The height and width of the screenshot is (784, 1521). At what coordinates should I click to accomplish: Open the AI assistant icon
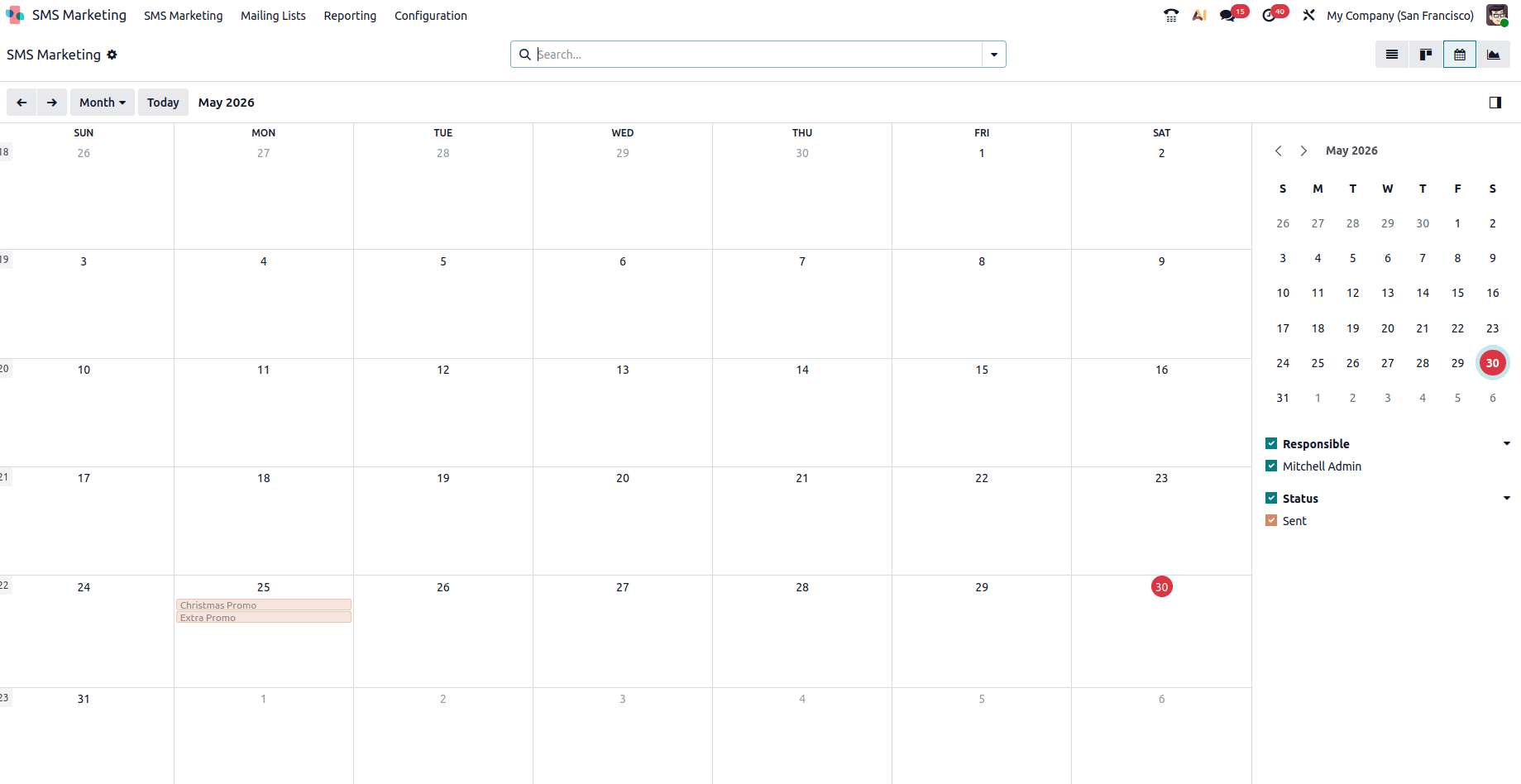point(1198,15)
